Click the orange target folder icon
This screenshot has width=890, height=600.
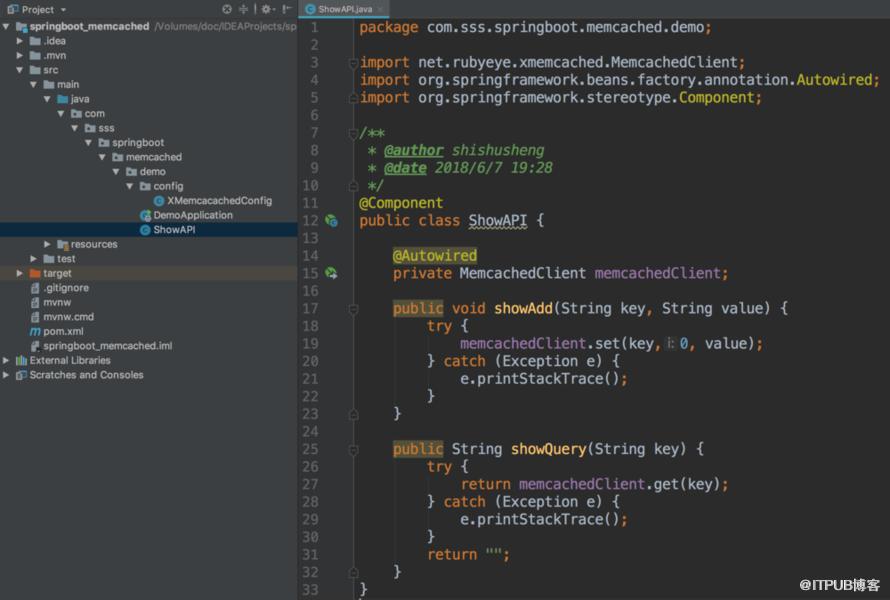pos(35,274)
